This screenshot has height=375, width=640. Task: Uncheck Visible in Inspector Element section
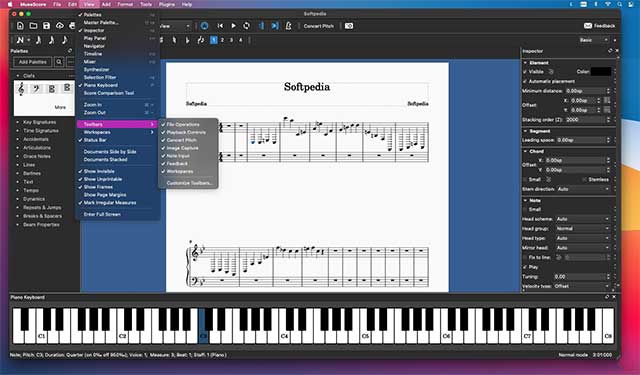pos(525,72)
